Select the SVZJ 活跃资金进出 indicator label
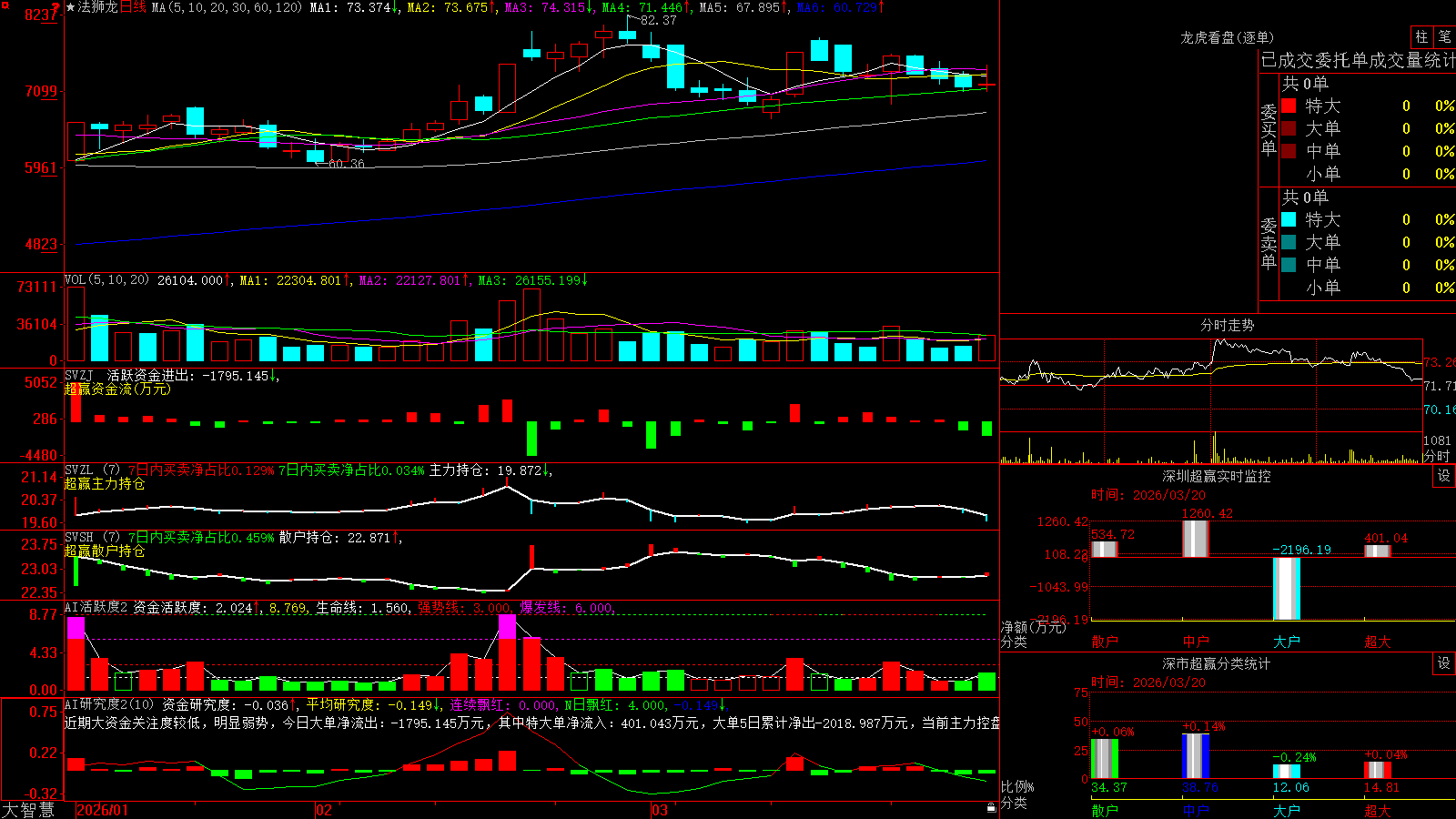Screen dimensions: 1456x819 click(131, 375)
